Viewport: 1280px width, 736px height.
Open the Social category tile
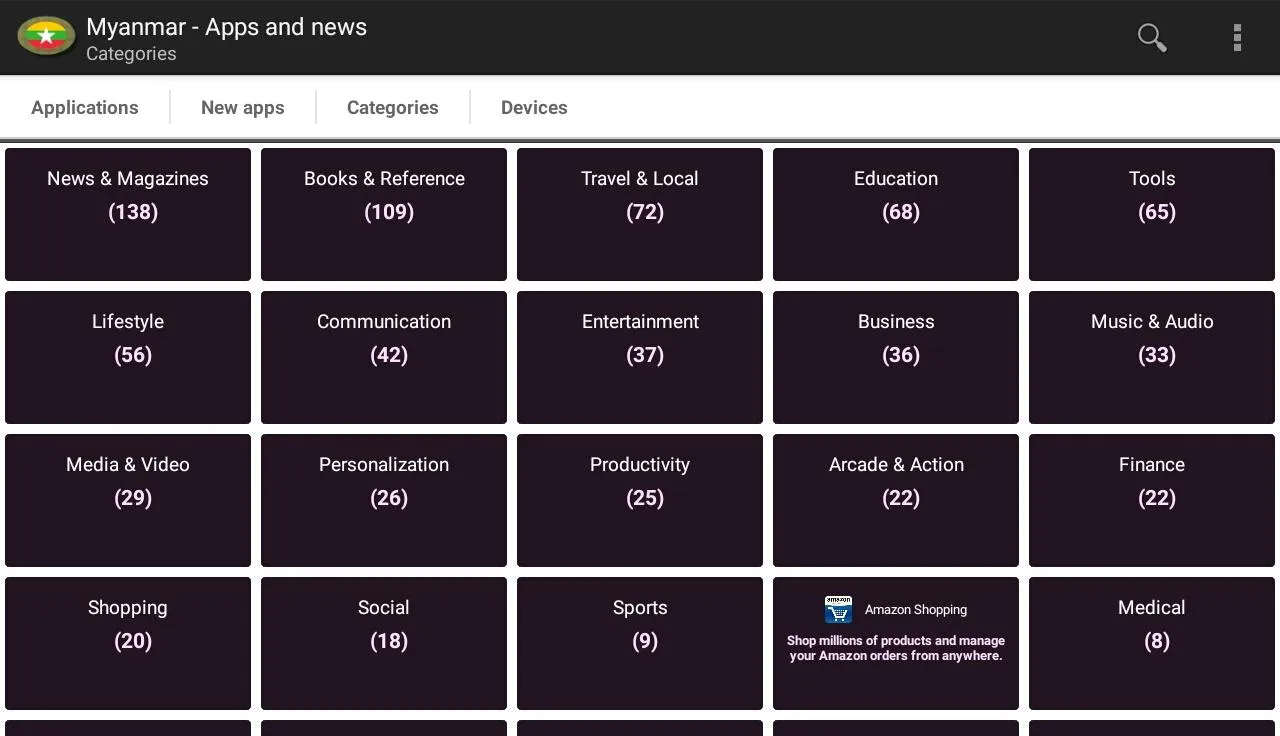[384, 643]
